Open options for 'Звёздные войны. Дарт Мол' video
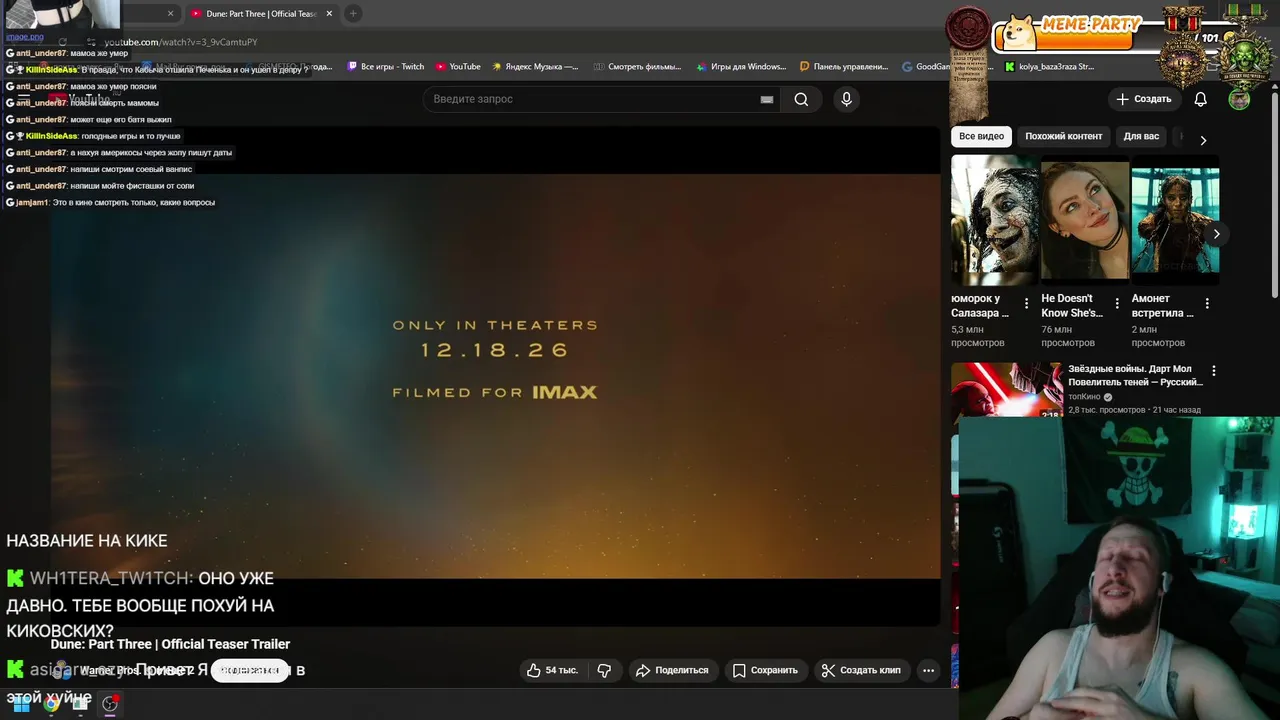This screenshot has width=1280, height=720. point(1213,373)
